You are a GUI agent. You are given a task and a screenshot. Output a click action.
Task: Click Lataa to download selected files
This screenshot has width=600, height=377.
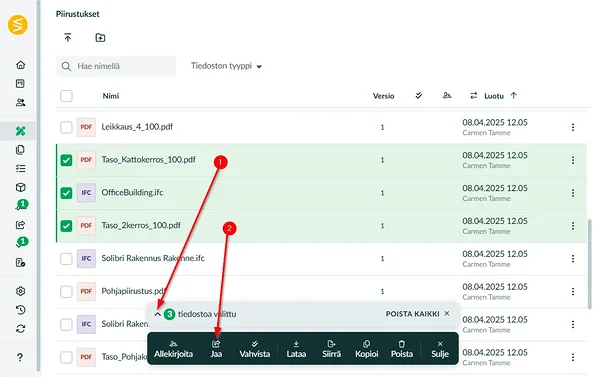[x=296, y=349]
